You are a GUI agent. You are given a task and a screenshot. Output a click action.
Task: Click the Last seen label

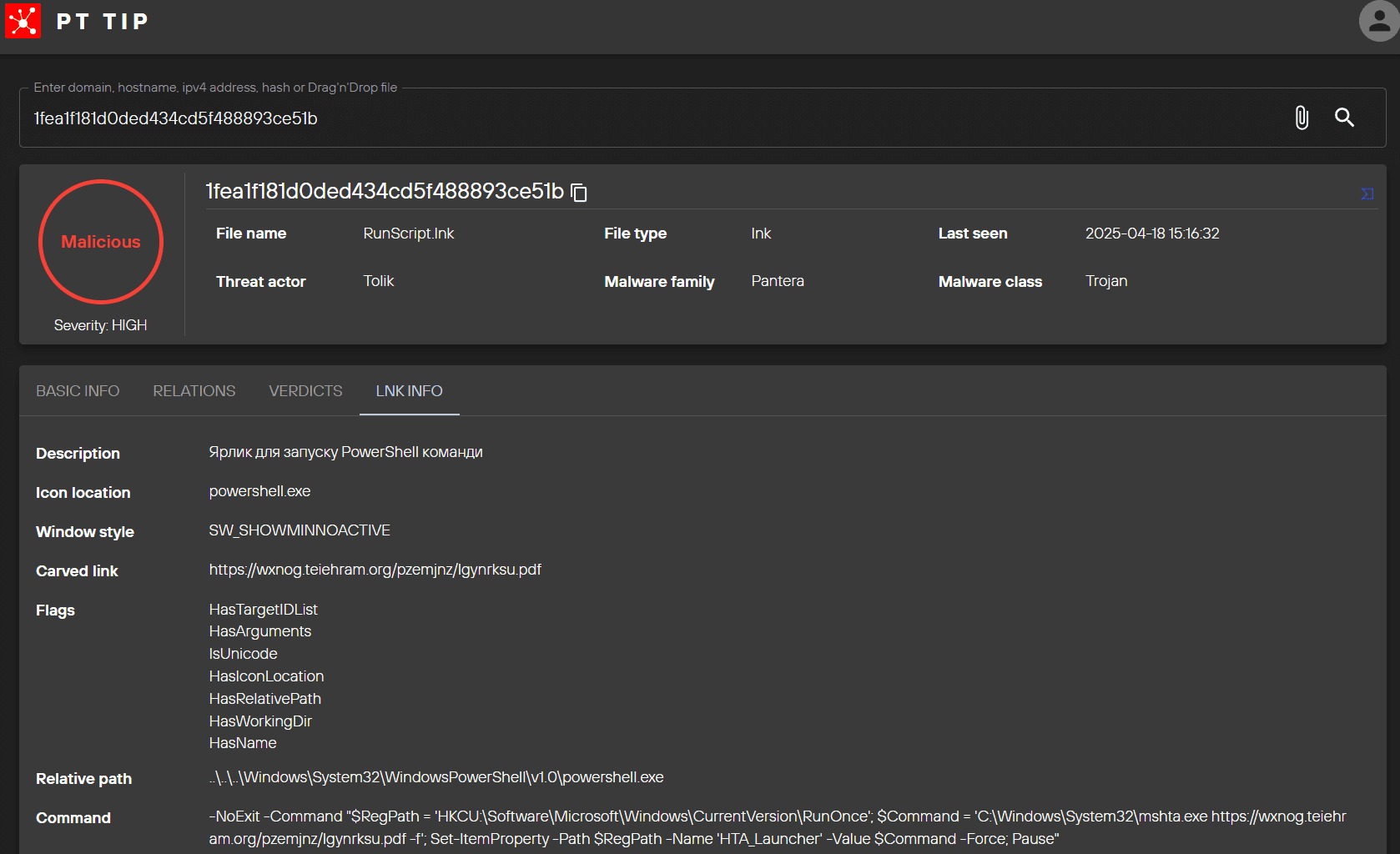click(x=973, y=234)
